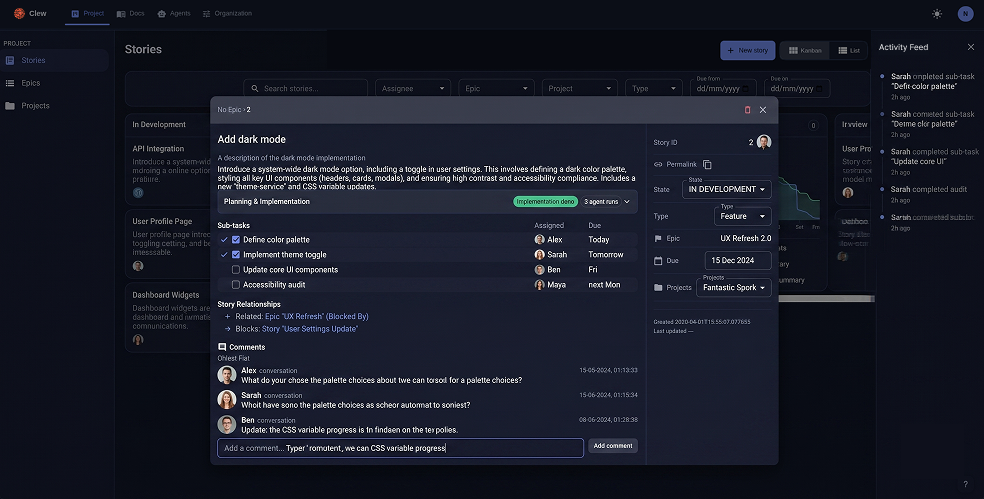Select Epics in project sidebar
Screen dimensions: 984x499
[x=55, y=83]
